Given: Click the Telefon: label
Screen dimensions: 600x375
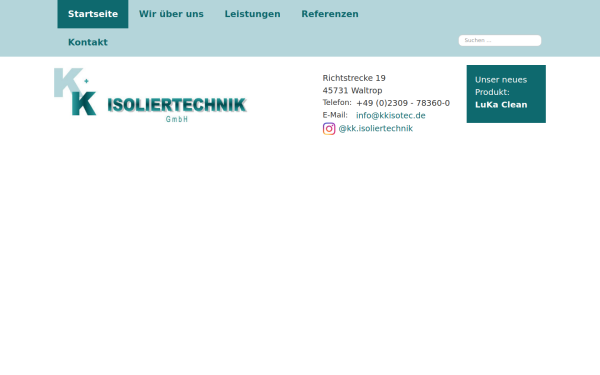Looking at the screenshot, I should point(337,103).
